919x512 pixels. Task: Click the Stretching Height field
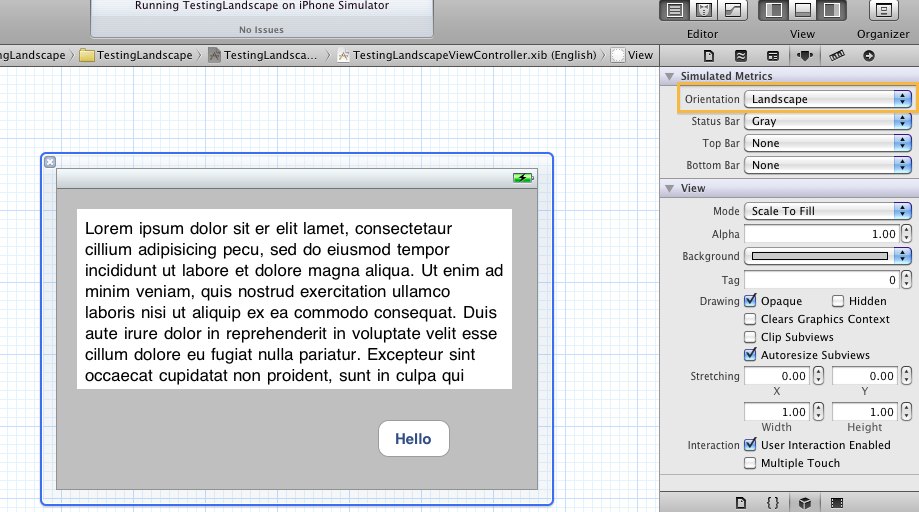click(866, 412)
